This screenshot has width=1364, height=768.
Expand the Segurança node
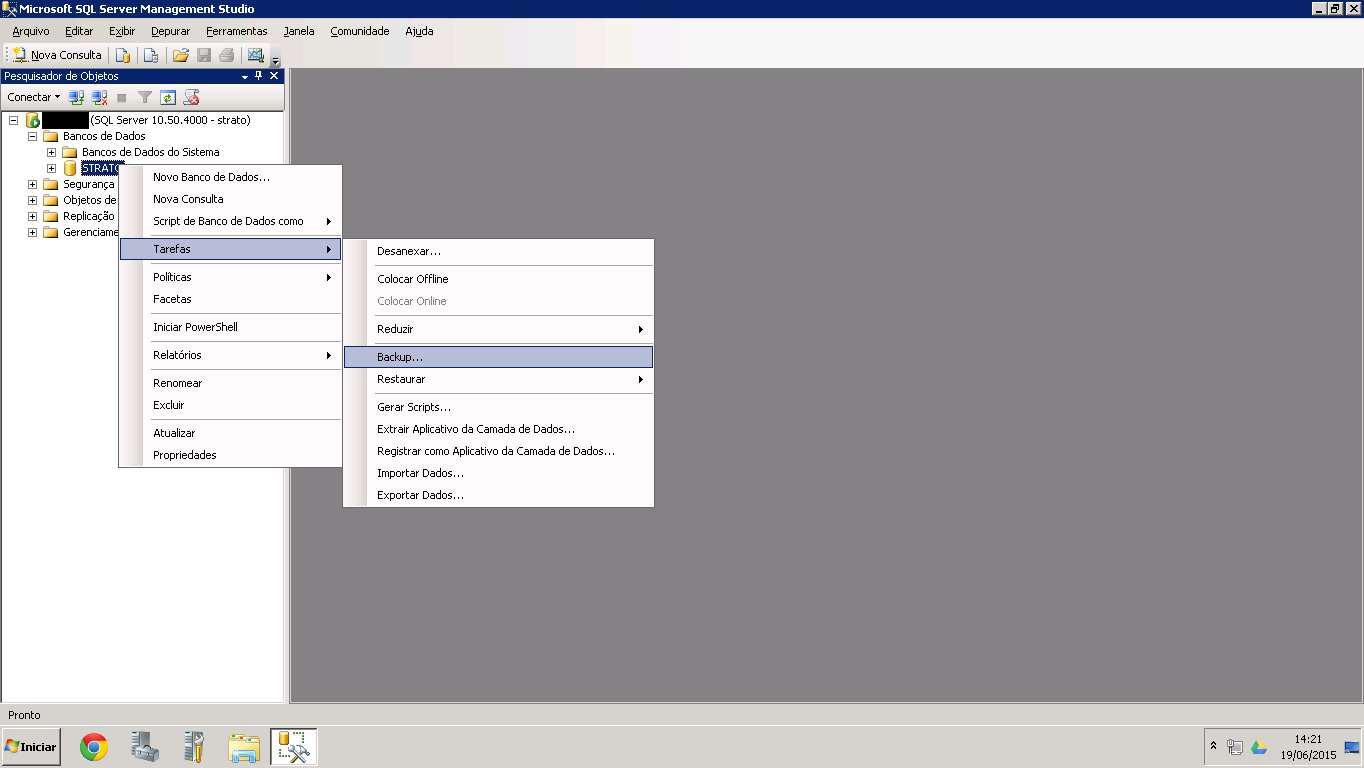pyautogui.click(x=33, y=184)
